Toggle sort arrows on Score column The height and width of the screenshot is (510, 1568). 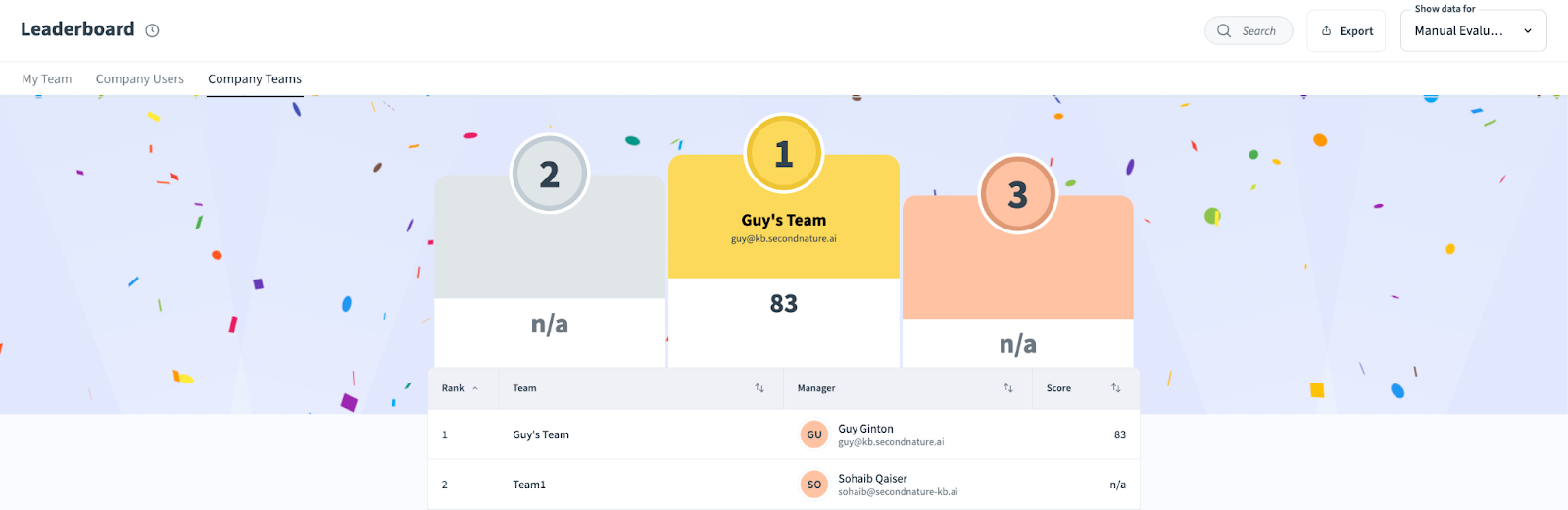point(1116,388)
